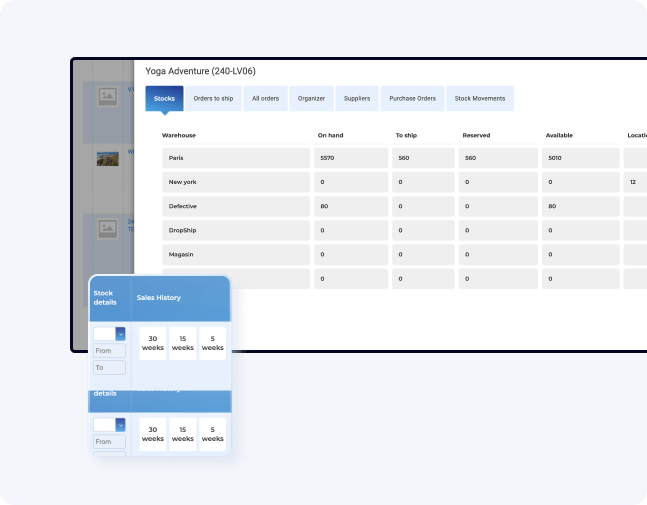Click the To input field
The image size is (647, 505).
coord(109,368)
